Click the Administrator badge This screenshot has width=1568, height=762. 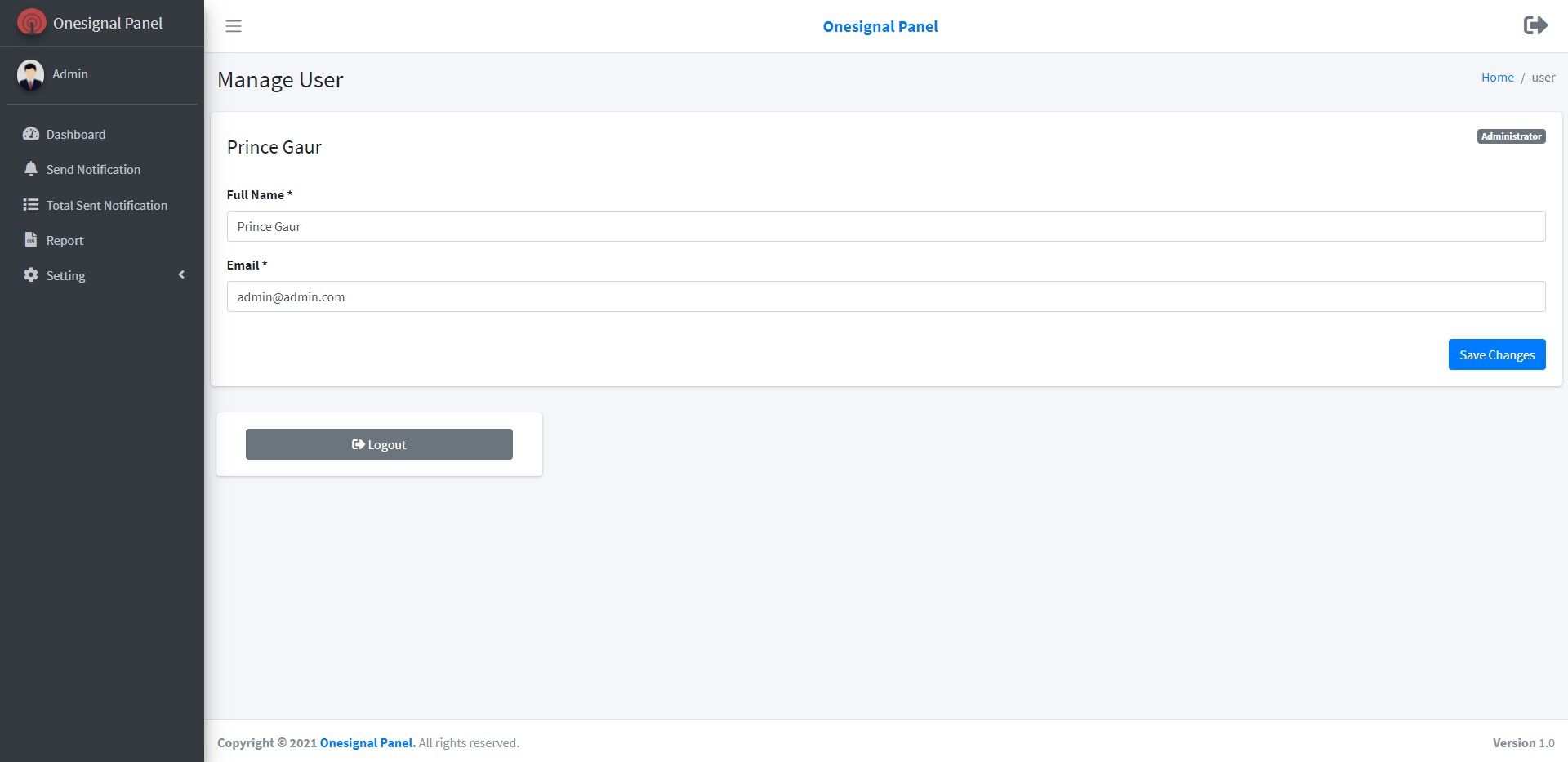click(x=1511, y=136)
